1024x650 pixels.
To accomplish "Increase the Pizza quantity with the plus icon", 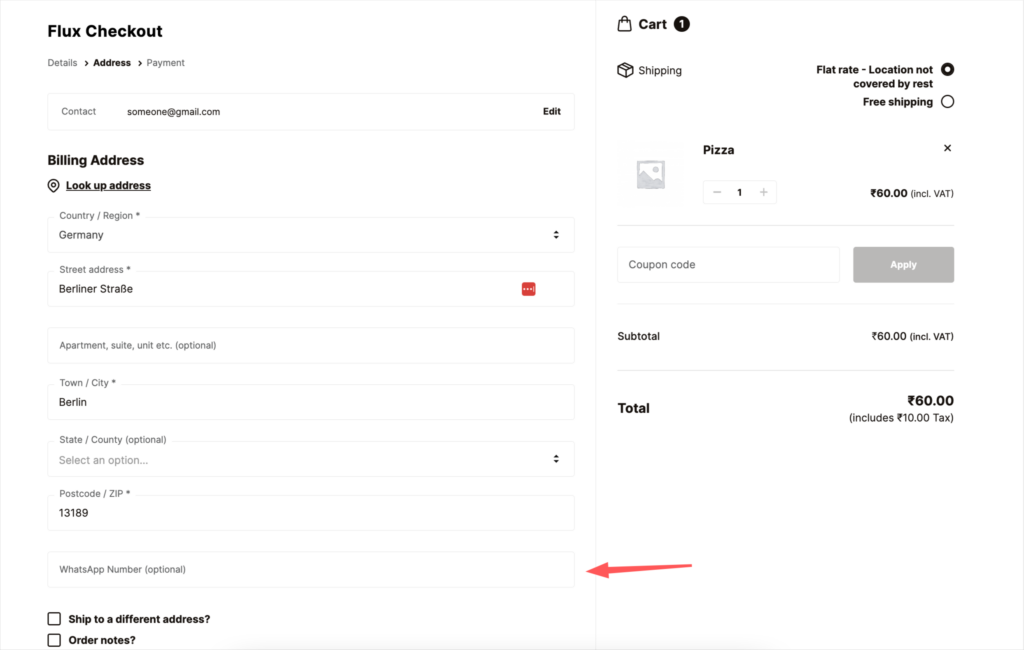I will [x=763, y=191].
